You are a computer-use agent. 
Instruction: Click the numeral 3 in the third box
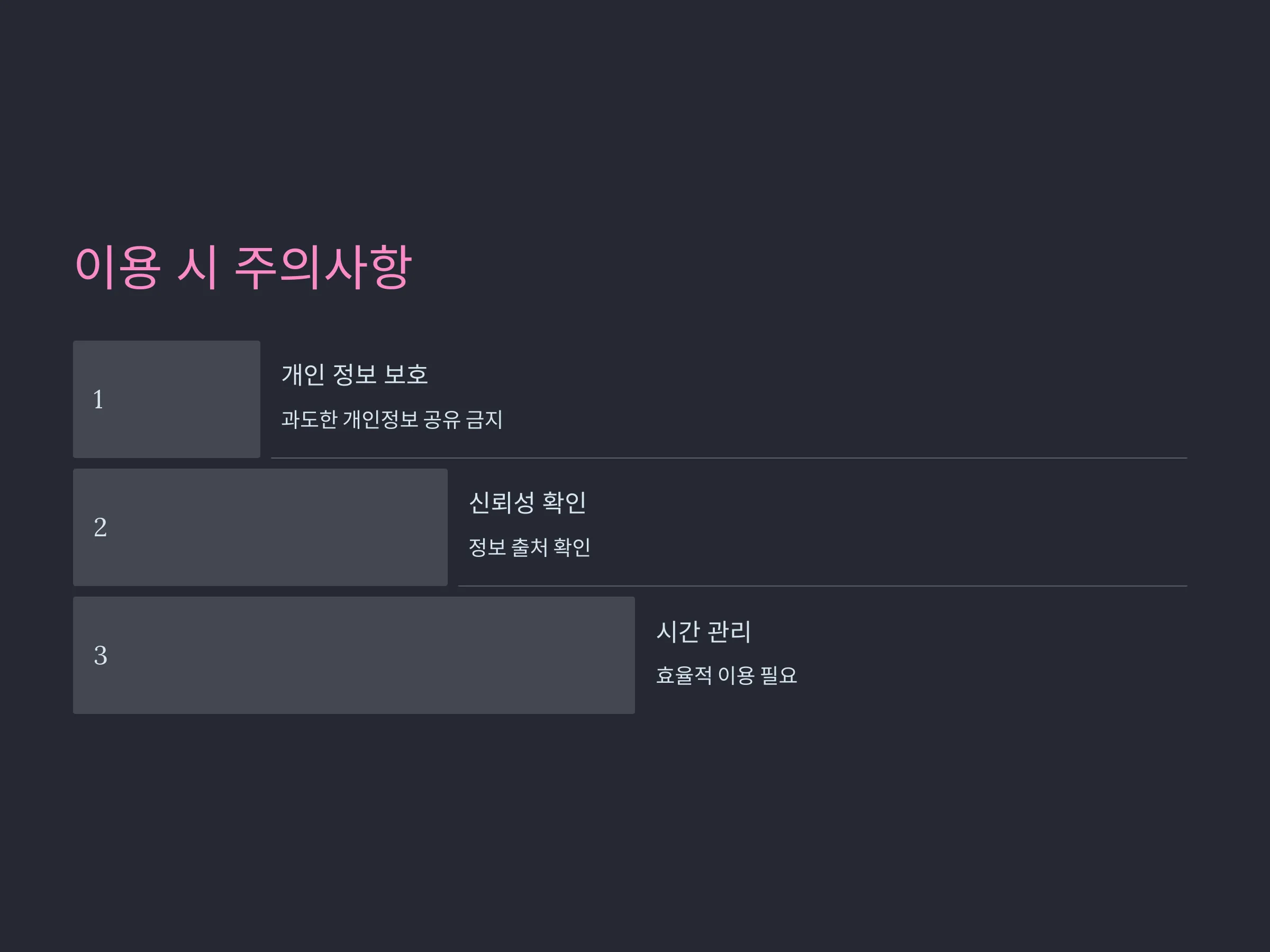point(100,655)
